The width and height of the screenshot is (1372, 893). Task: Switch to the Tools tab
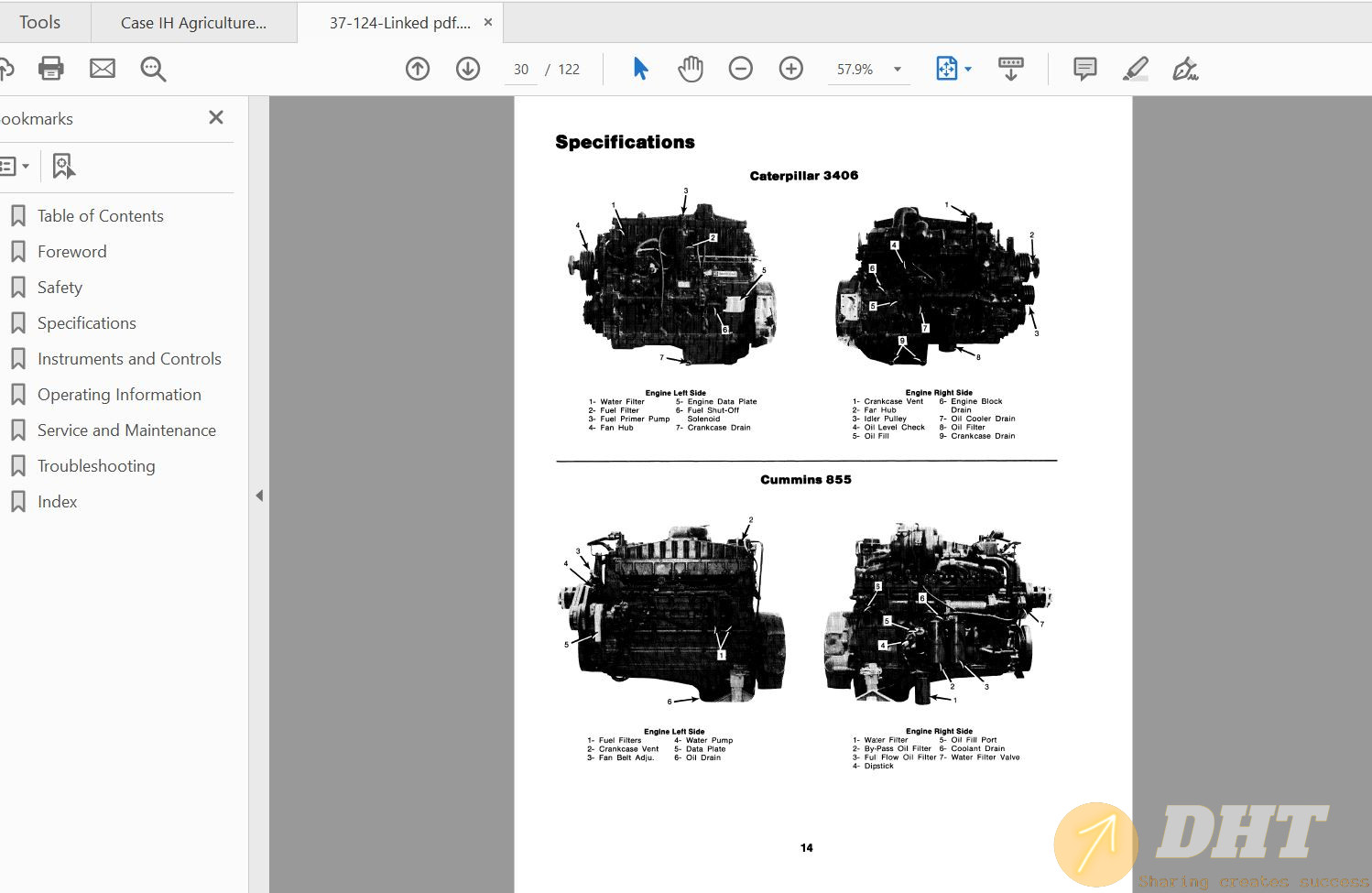[39, 22]
